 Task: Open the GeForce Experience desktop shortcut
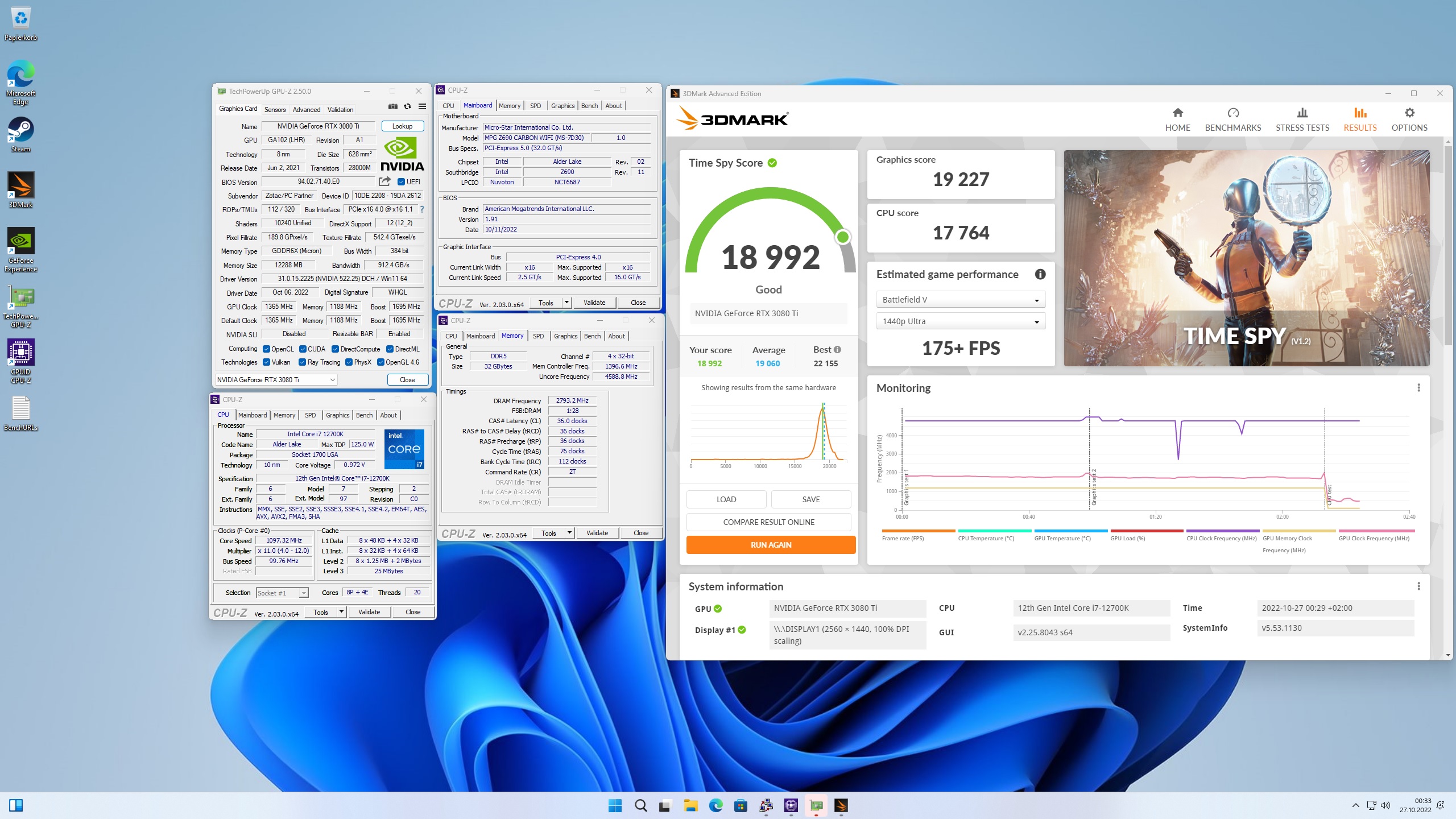[21, 250]
